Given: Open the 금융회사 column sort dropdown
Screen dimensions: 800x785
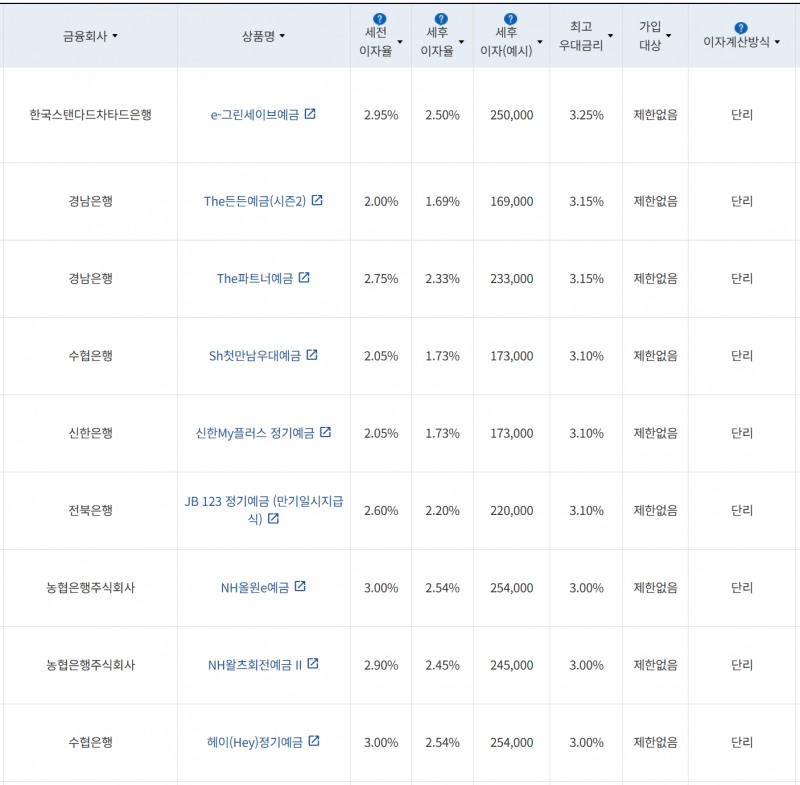Looking at the screenshot, I should 115,37.
